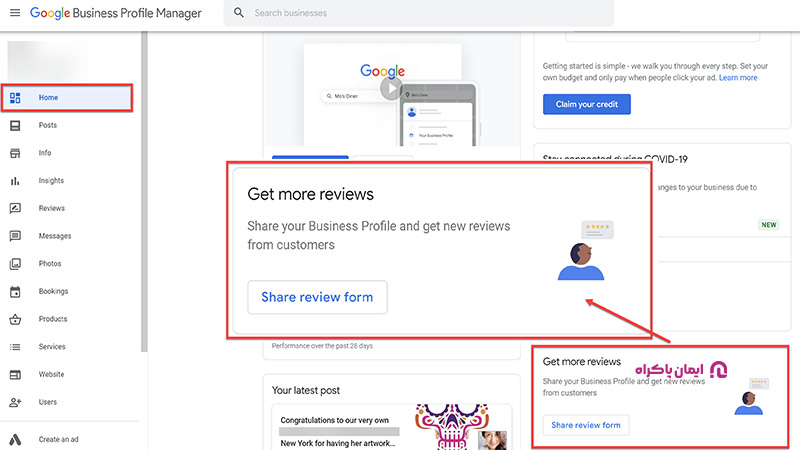Open the Messages menu item
The width and height of the screenshot is (800, 450).
(x=55, y=236)
